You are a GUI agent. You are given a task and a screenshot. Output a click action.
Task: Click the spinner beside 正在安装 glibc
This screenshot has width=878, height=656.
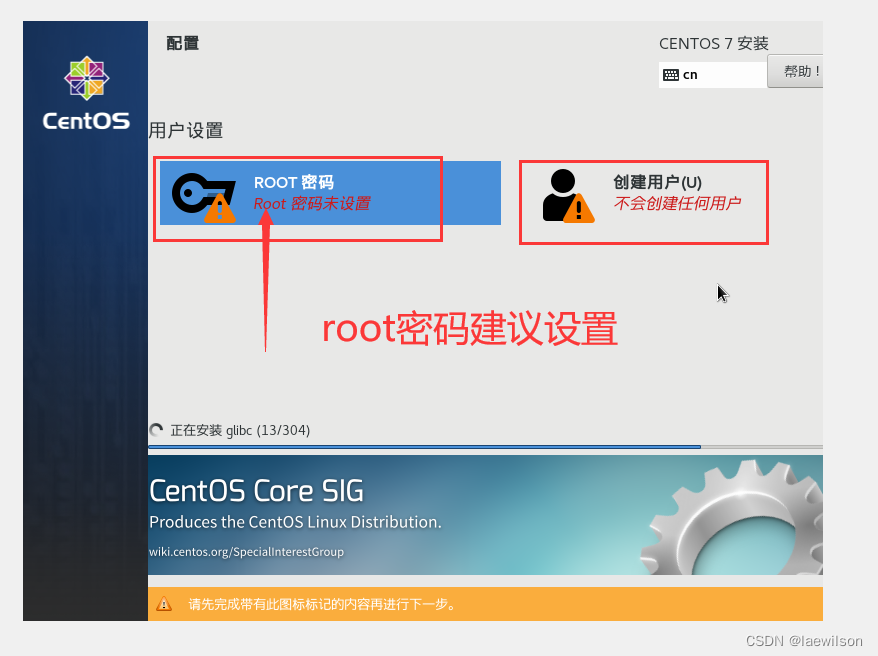tap(156, 430)
